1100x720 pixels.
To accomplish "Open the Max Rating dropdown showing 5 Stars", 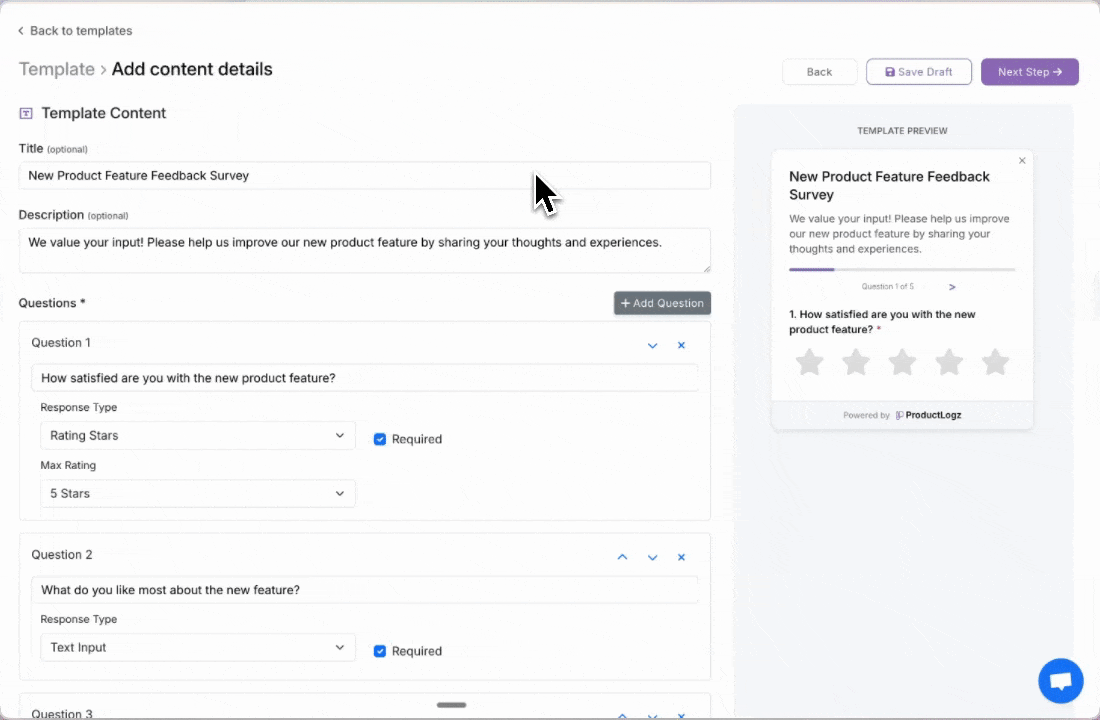I will point(197,493).
